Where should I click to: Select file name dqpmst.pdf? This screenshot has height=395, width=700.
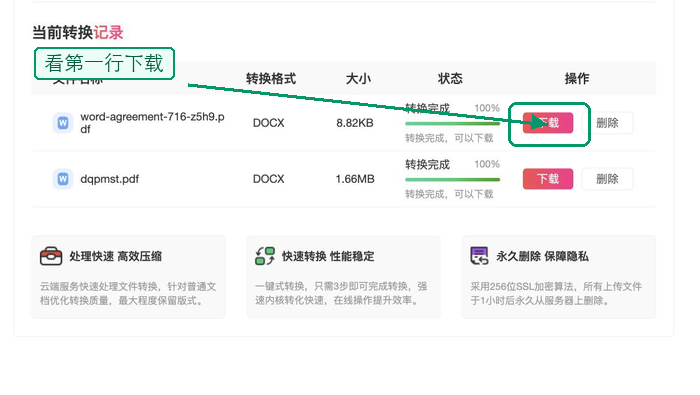click(x=109, y=179)
